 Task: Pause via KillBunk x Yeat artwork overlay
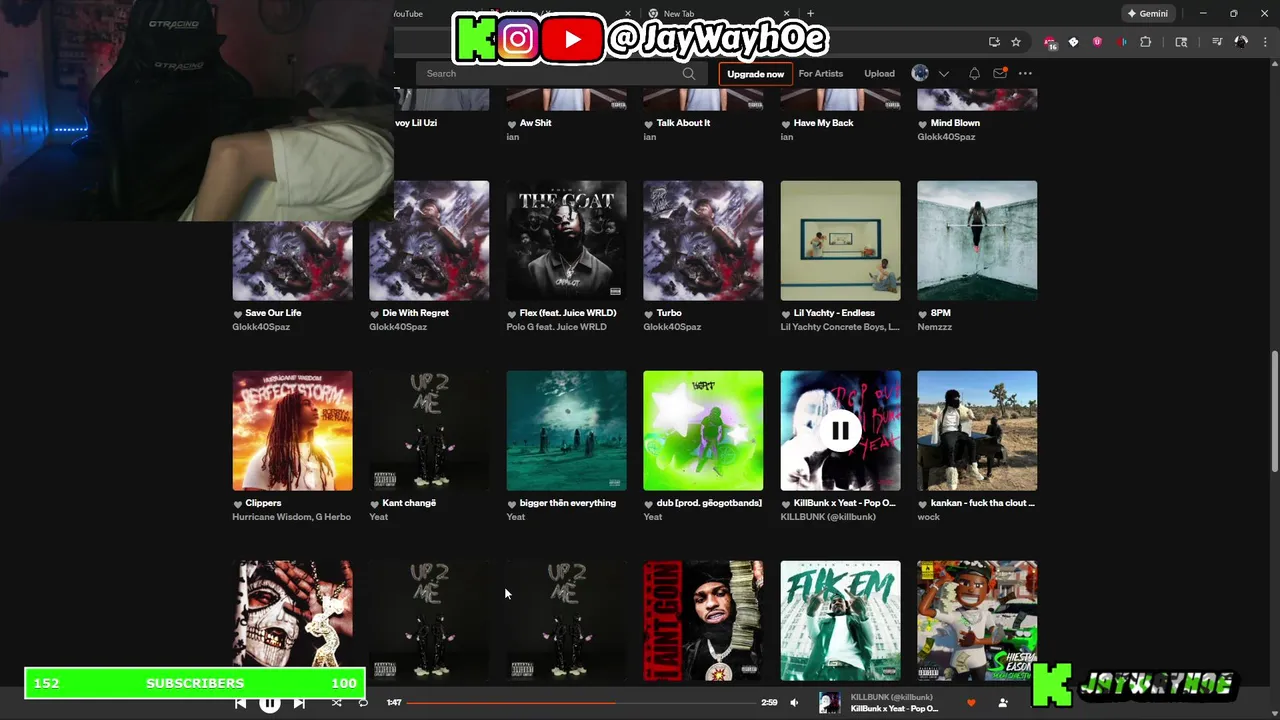[840, 431]
